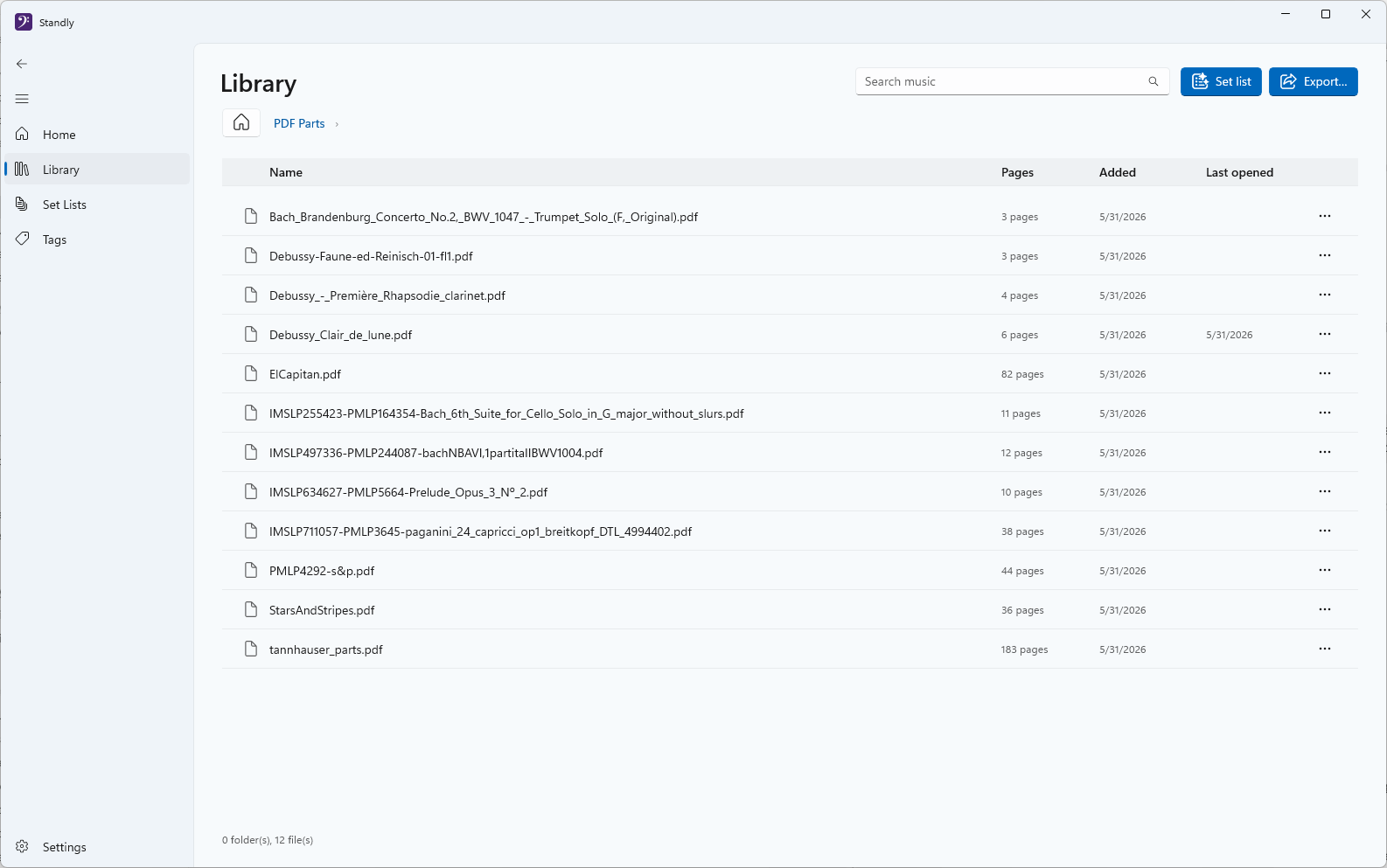Screen dimensions: 1387x868
Task: Open Set Lists in the sidebar
Action: (x=97, y=205)
